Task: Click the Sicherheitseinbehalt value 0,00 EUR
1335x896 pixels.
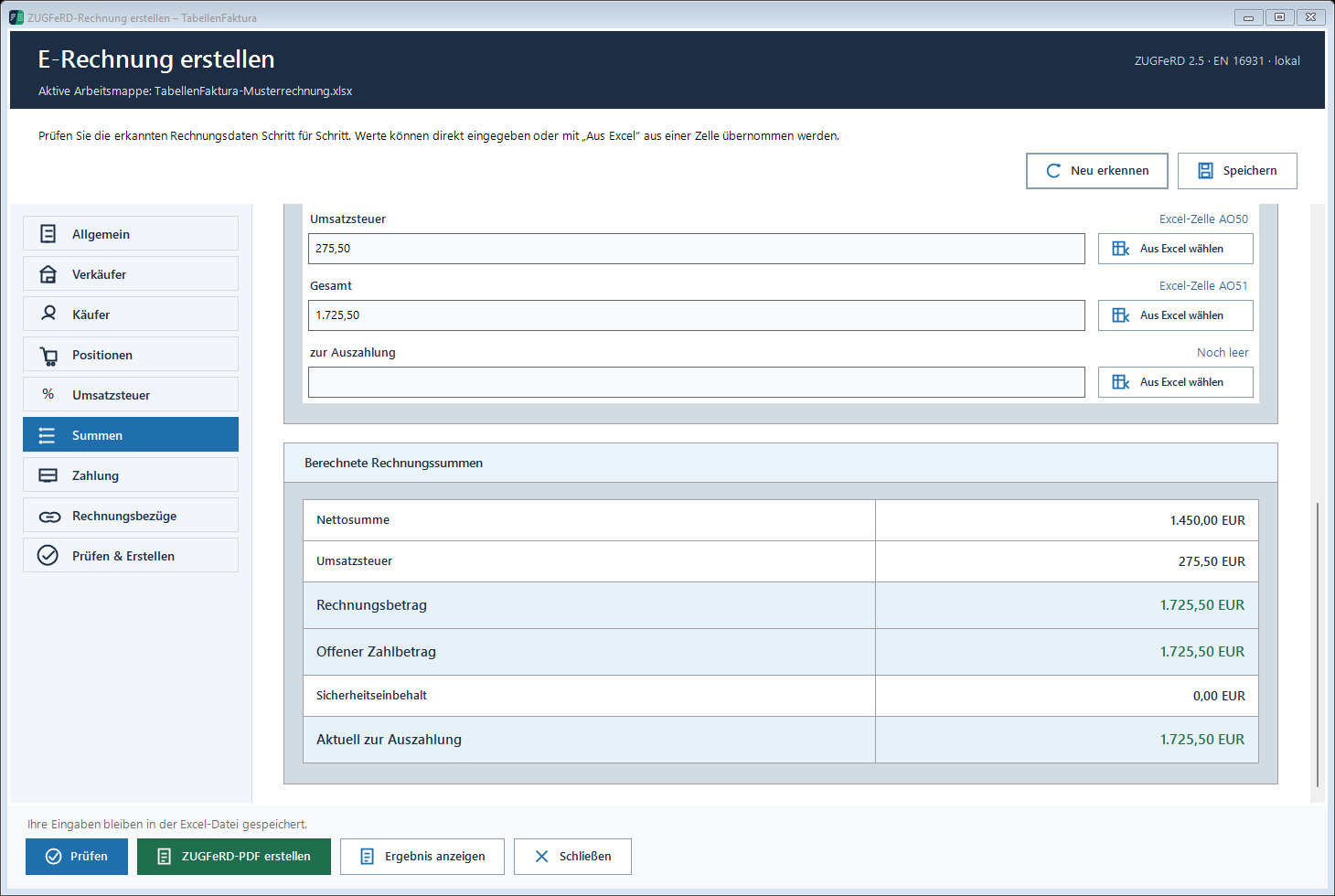Action: tap(1219, 696)
